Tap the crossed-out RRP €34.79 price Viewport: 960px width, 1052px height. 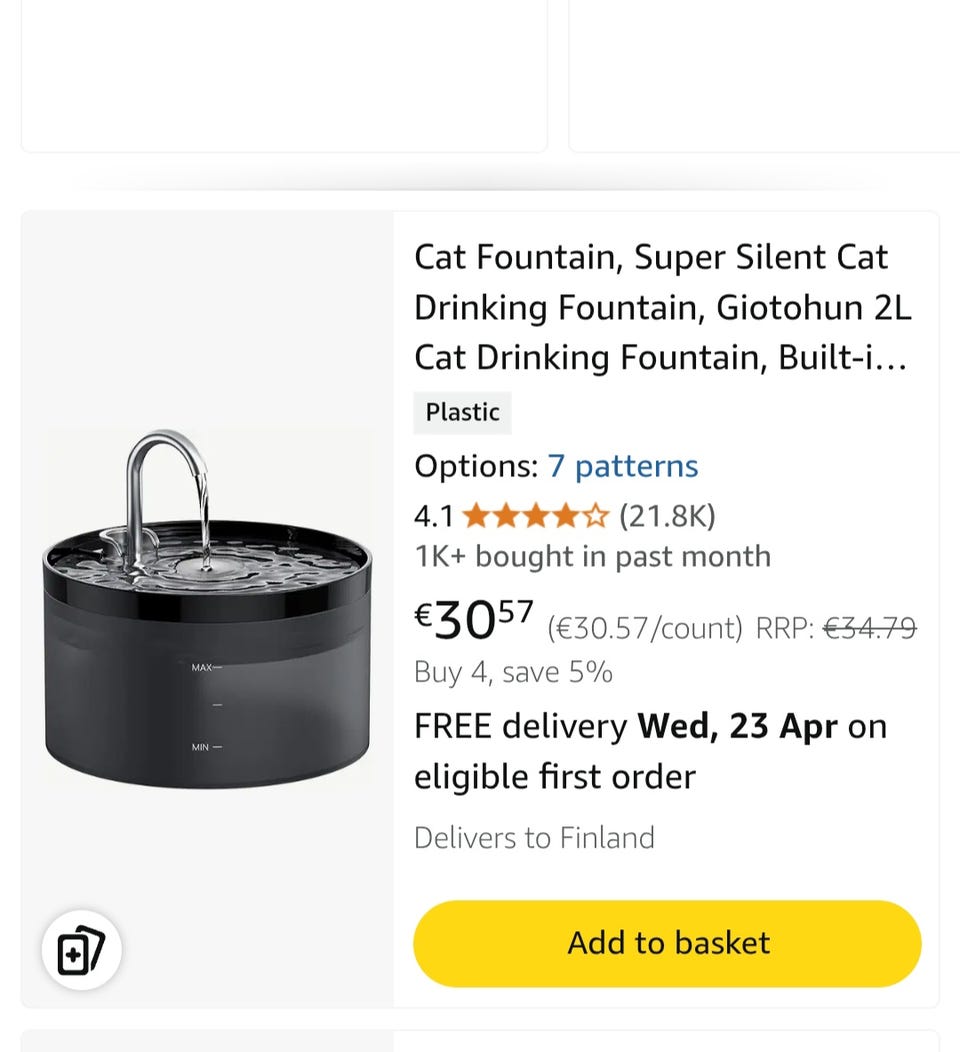coord(869,628)
